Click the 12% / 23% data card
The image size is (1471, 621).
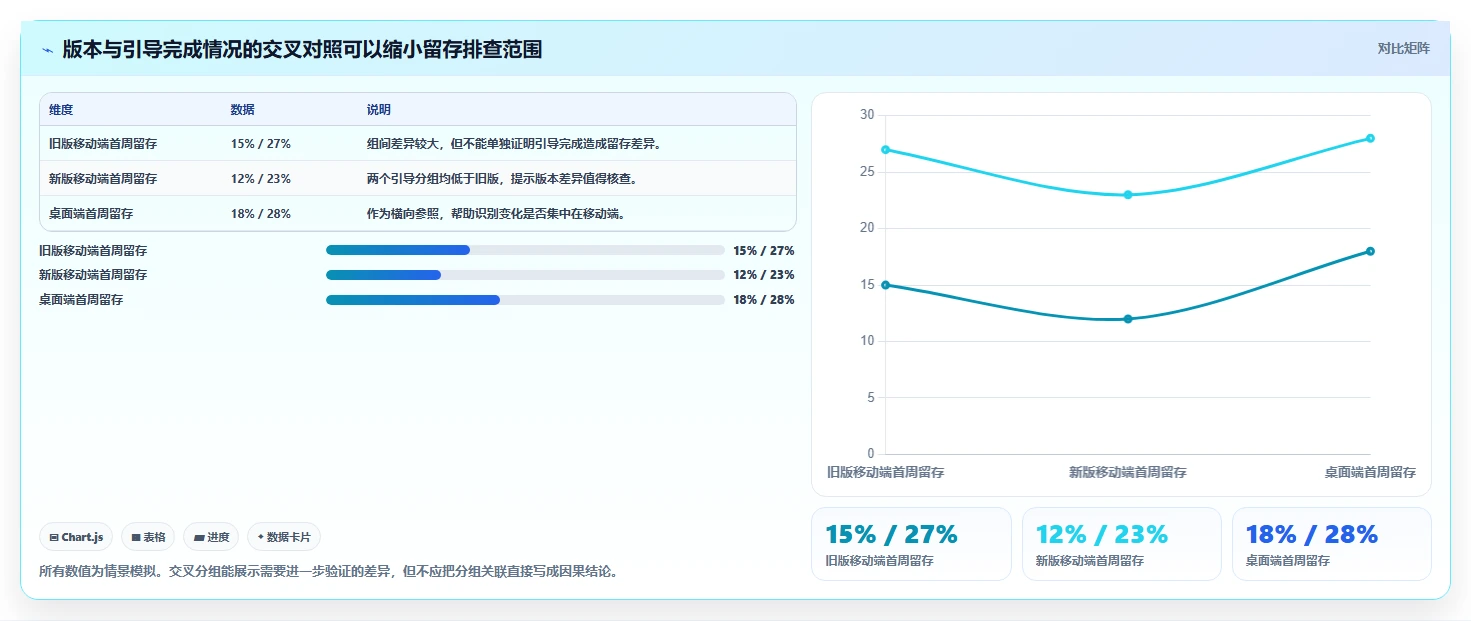coord(1121,544)
